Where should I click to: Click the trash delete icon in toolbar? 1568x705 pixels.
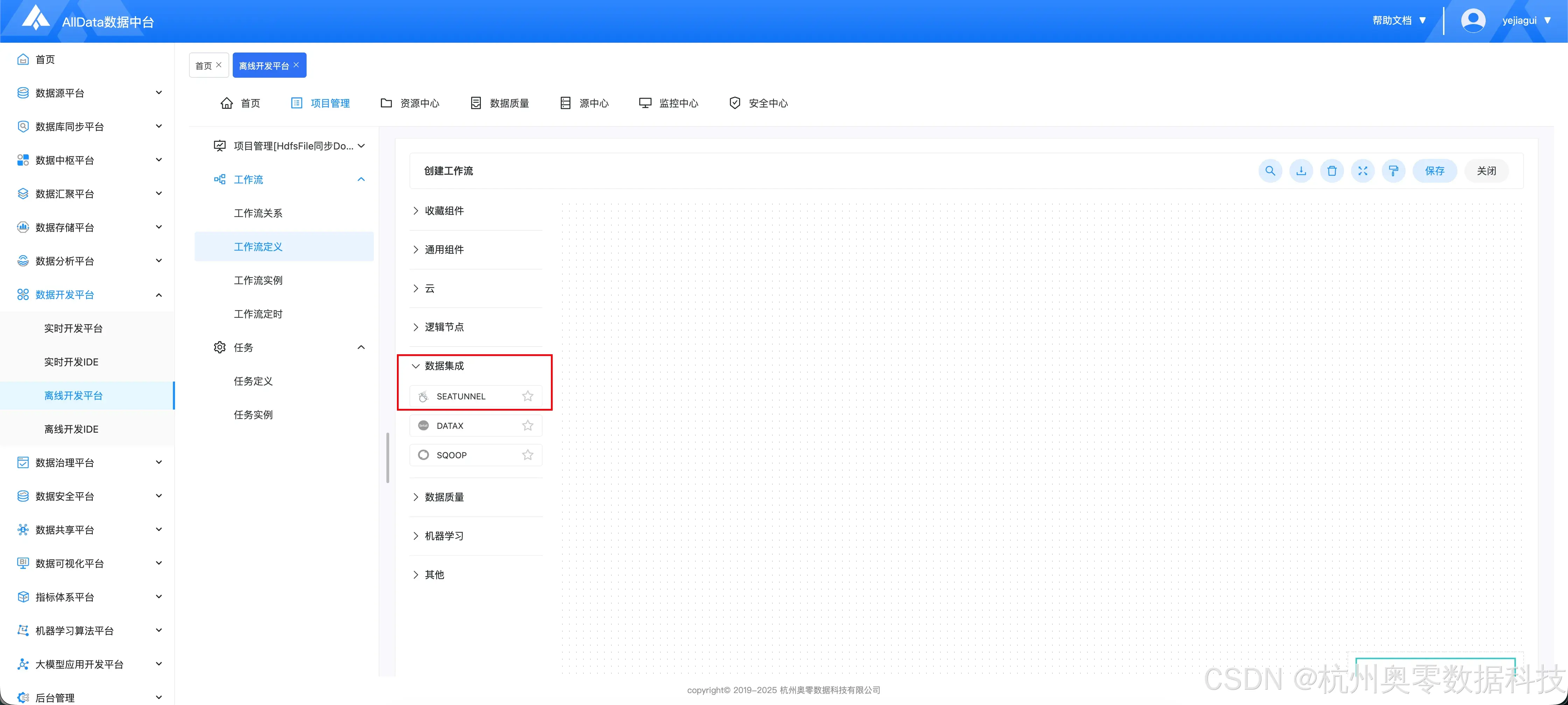pyautogui.click(x=1332, y=171)
